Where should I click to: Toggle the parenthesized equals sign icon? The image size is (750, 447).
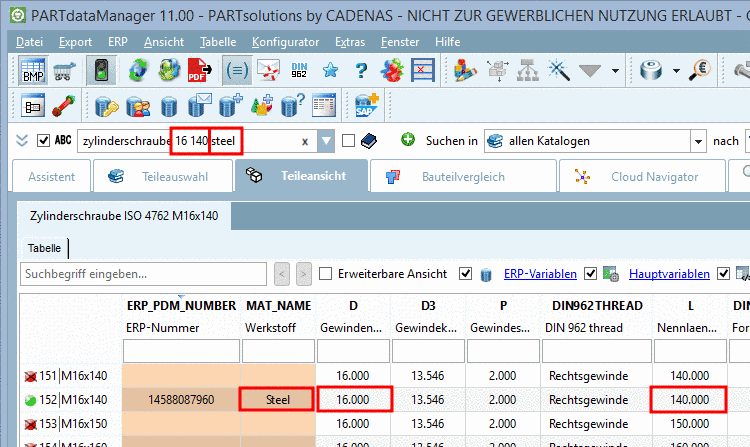237,71
